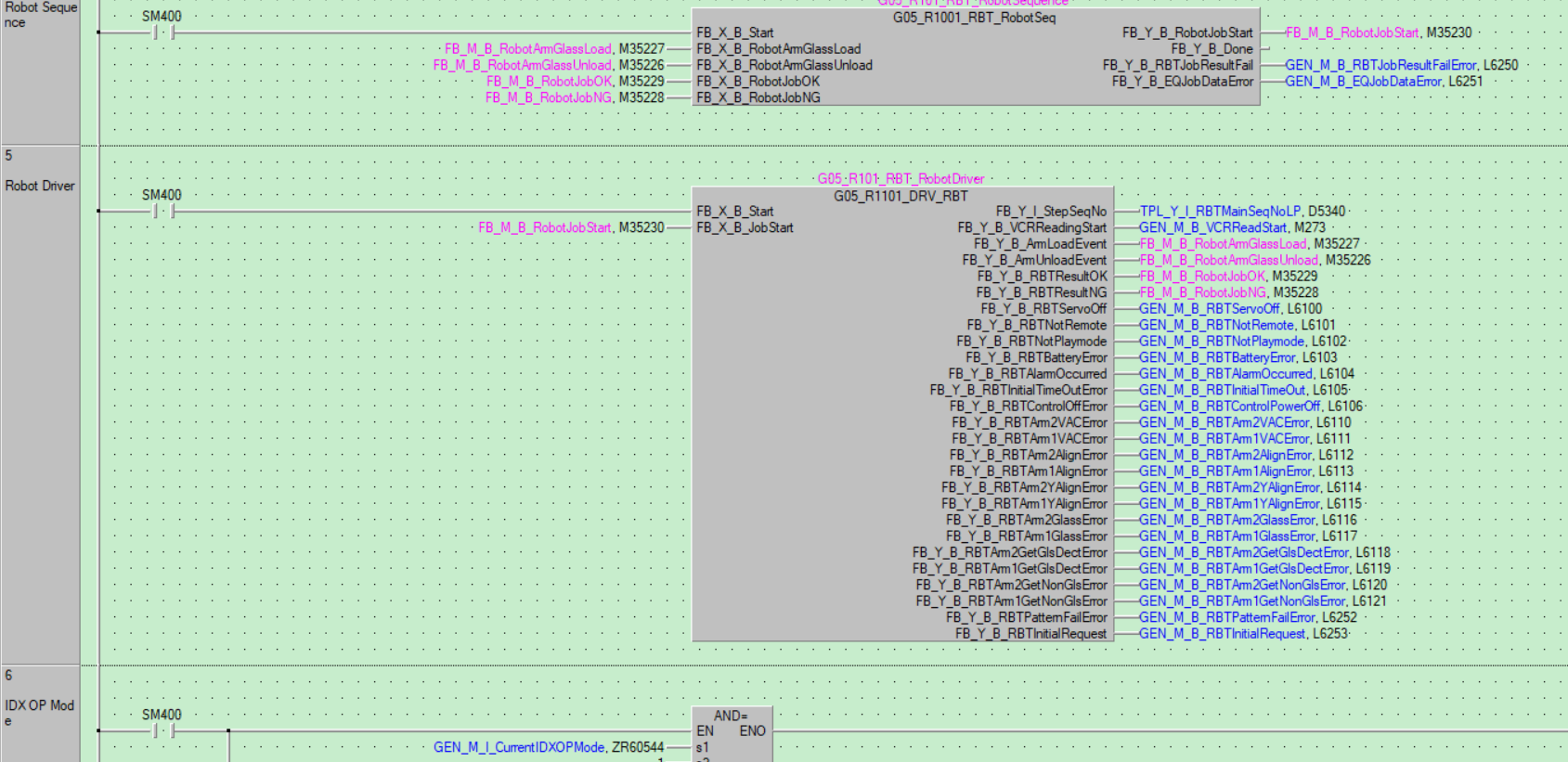The height and width of the screenshot is (762, 1568).
Task: Click the GEN_M_B_VCRReadStart M273 output label
Action: tap(1232, 227)
